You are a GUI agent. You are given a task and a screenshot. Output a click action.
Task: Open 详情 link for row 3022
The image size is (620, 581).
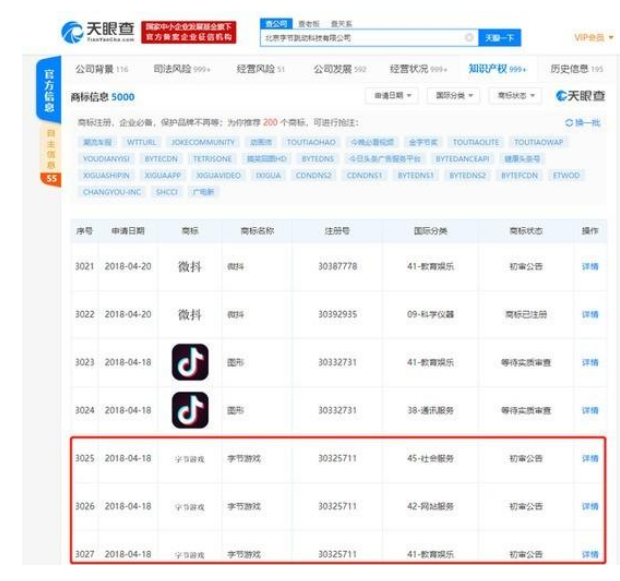pos(590,315)
